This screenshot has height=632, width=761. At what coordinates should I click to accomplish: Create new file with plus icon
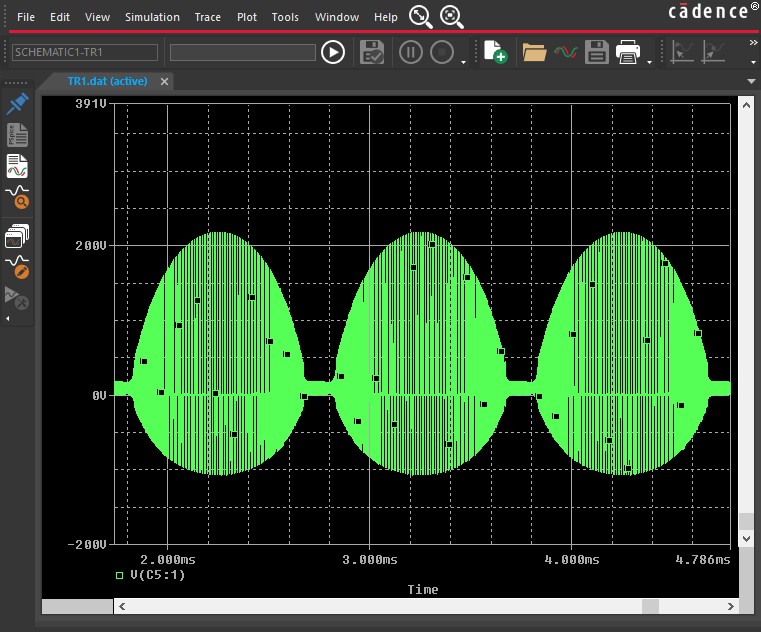pos(496,52)
